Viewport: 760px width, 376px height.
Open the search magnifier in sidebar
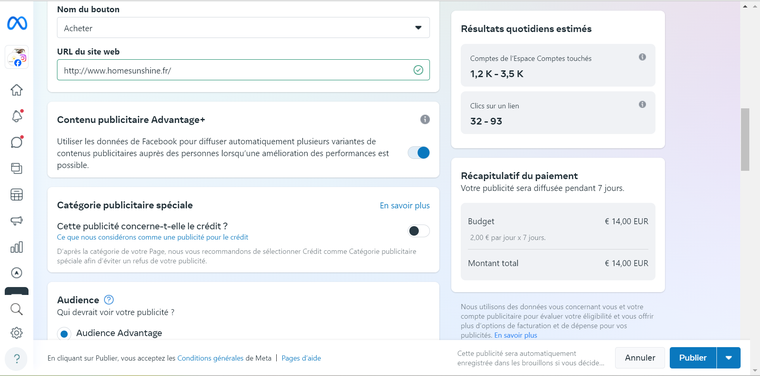[x=16, y=309]
